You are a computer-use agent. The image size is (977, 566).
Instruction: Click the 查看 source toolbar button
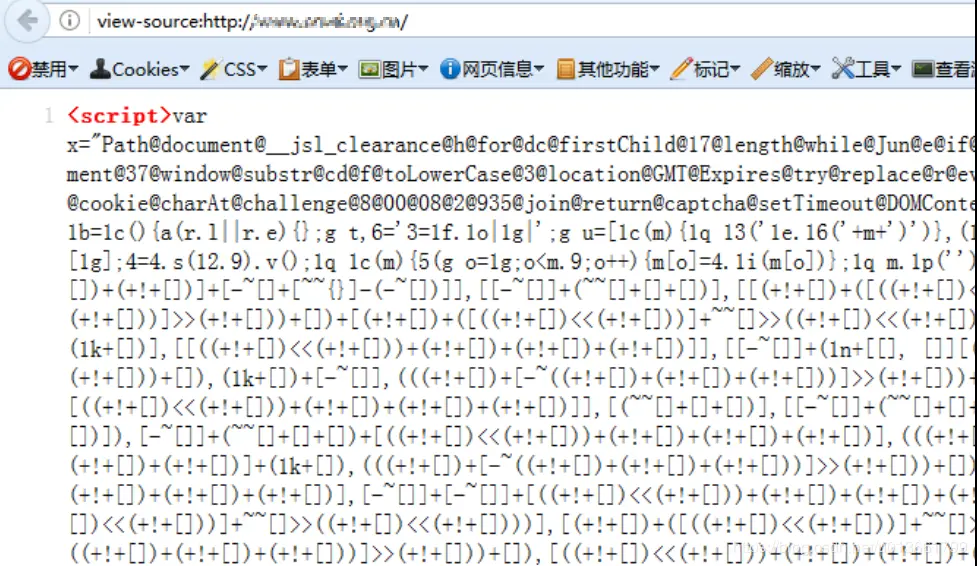click(943, 69)
